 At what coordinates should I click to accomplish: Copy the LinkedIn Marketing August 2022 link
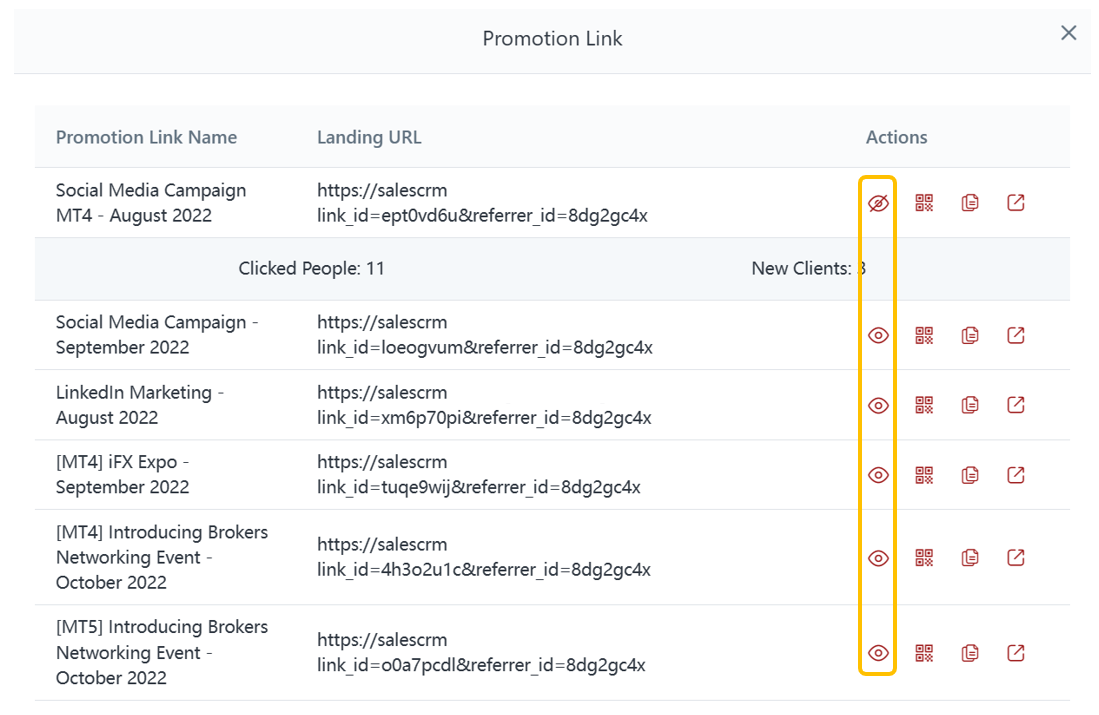coord(970,405)
